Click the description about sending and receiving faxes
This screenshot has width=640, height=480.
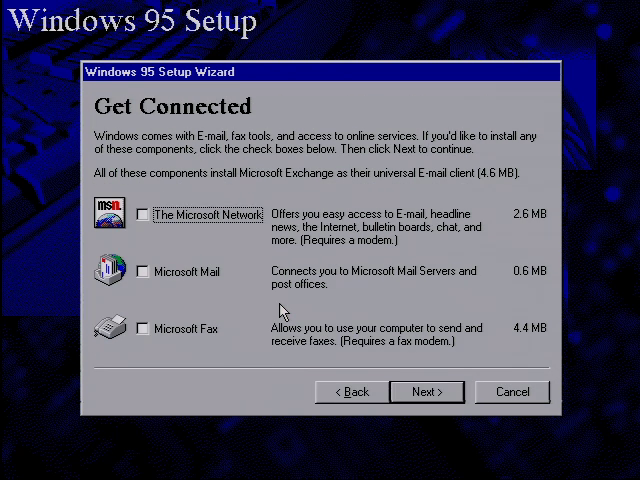pos(377,334)
